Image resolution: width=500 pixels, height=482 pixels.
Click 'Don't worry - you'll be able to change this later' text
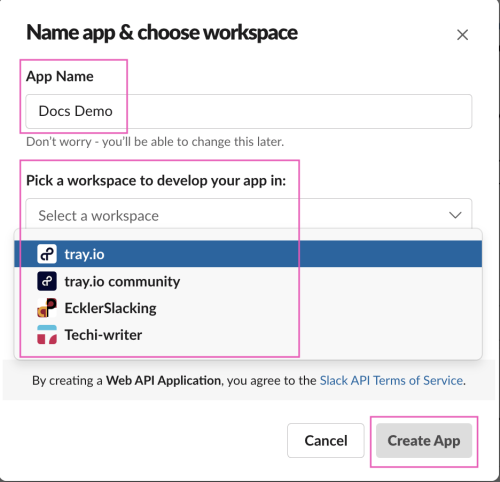click(x=155, y=142)
